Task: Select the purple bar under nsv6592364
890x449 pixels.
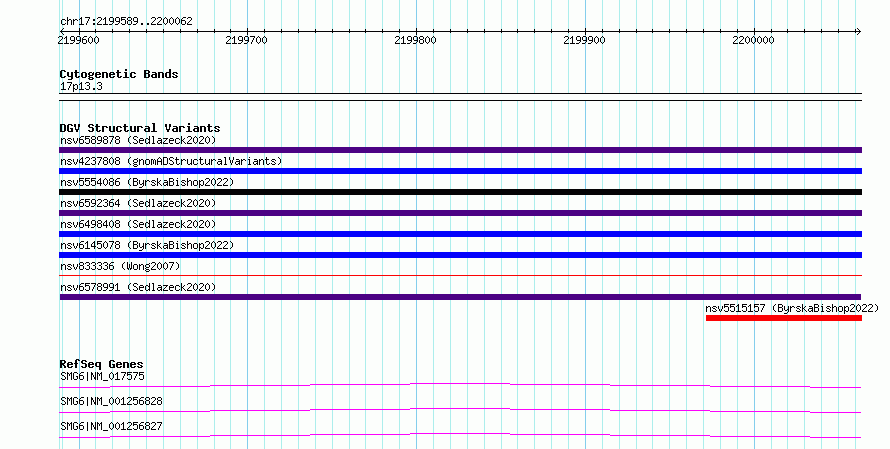Action: [x=460, y=213]
